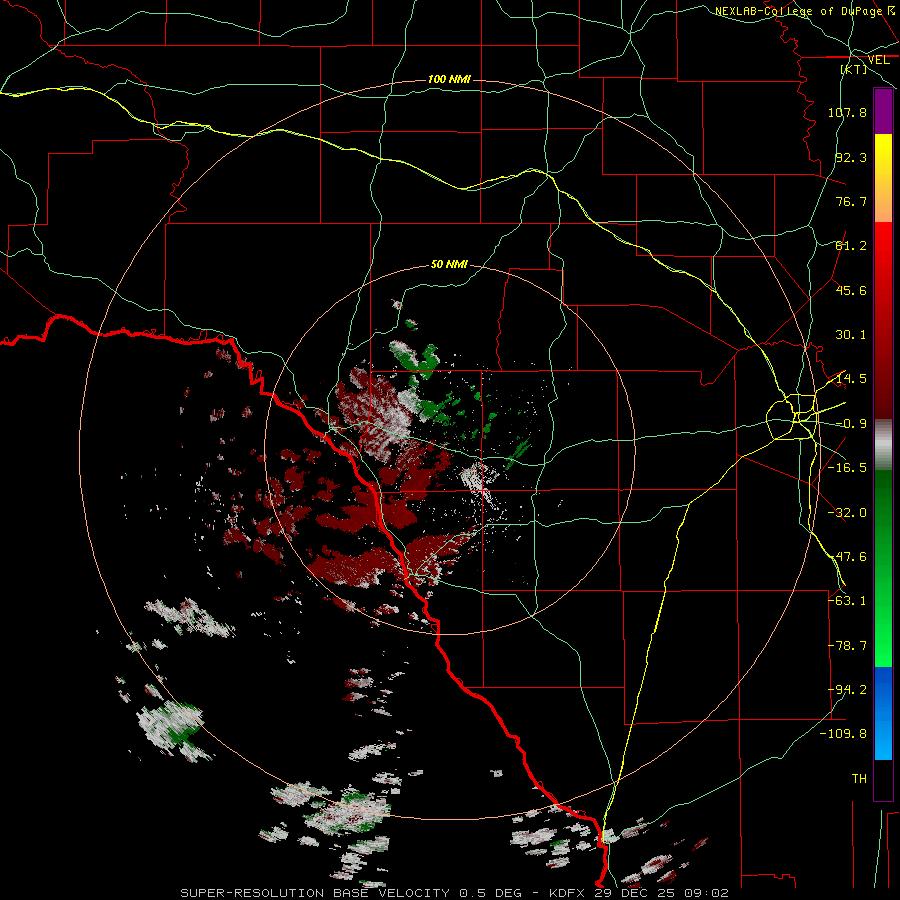Select the 61.2 velocity scale value

coord(851,246)
